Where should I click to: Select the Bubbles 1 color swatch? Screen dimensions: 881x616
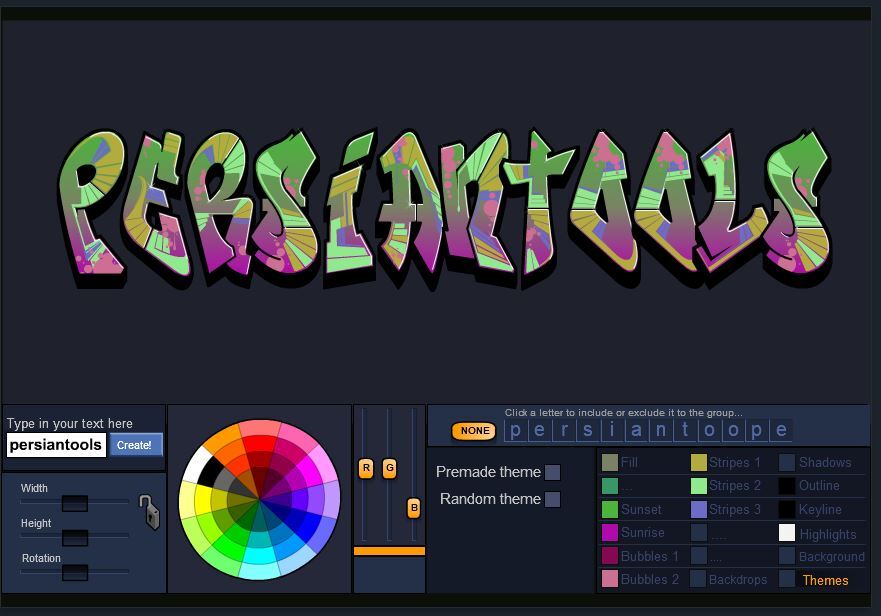(x=610, y=556)
